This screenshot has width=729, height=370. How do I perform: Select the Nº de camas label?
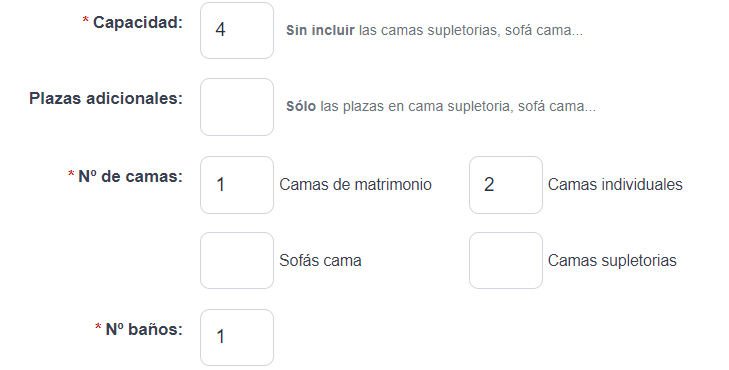[x=130, y=177]
